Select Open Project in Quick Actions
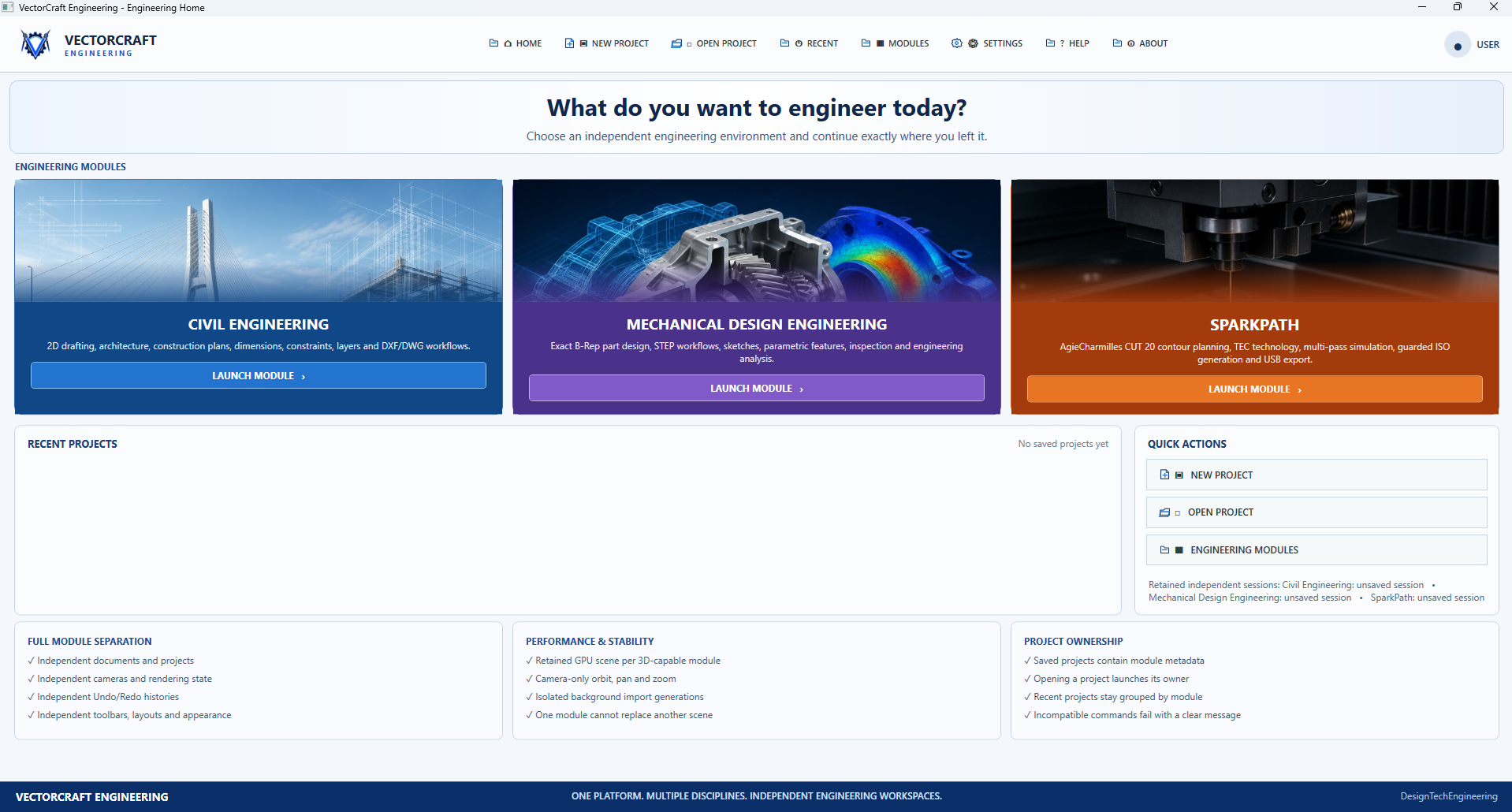1512x812 pixels. pyautogui.click(x=1316, y=512)
